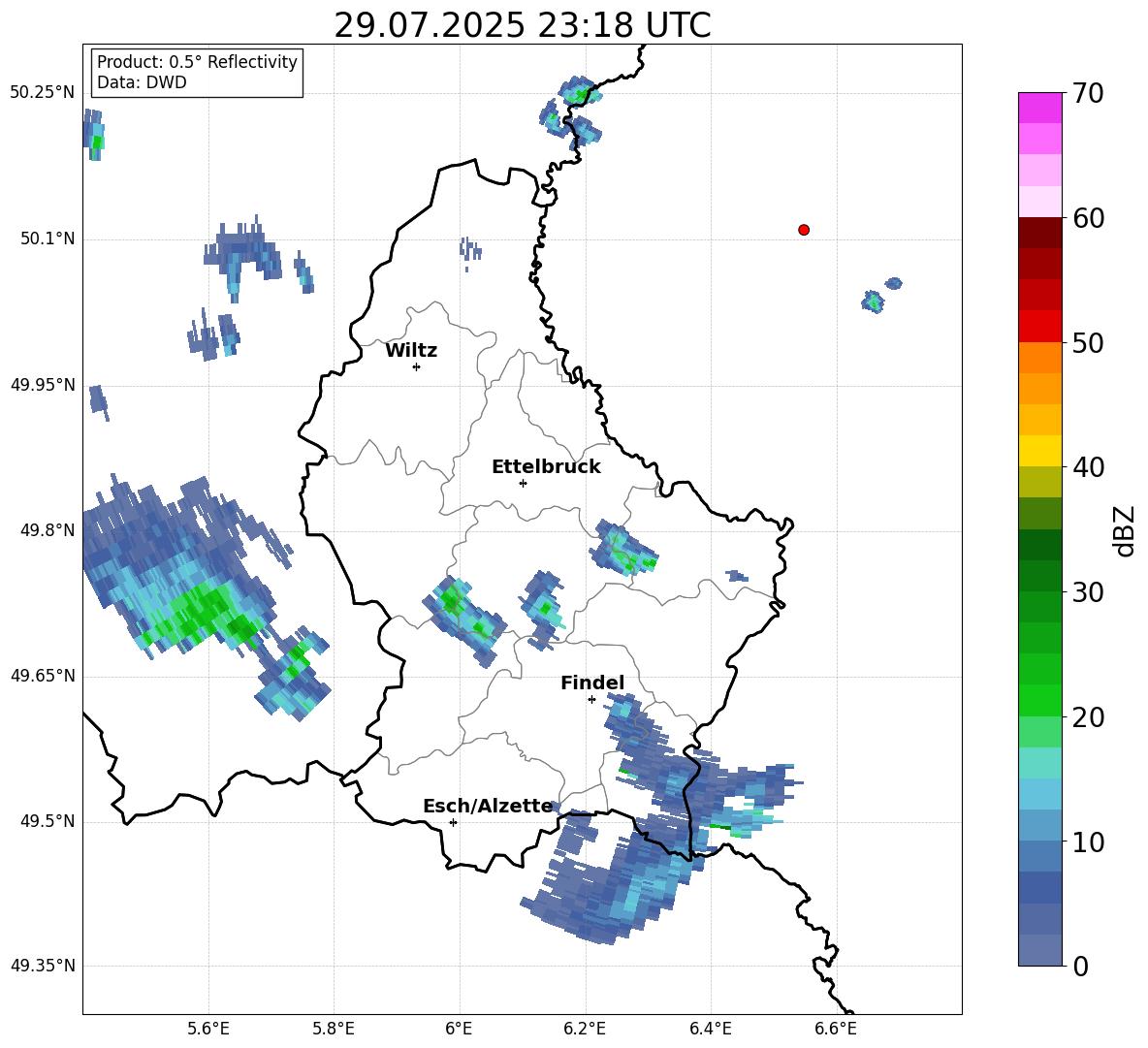
Task: Click the 0 tick on the colorbar
Action: (1081, 967)
